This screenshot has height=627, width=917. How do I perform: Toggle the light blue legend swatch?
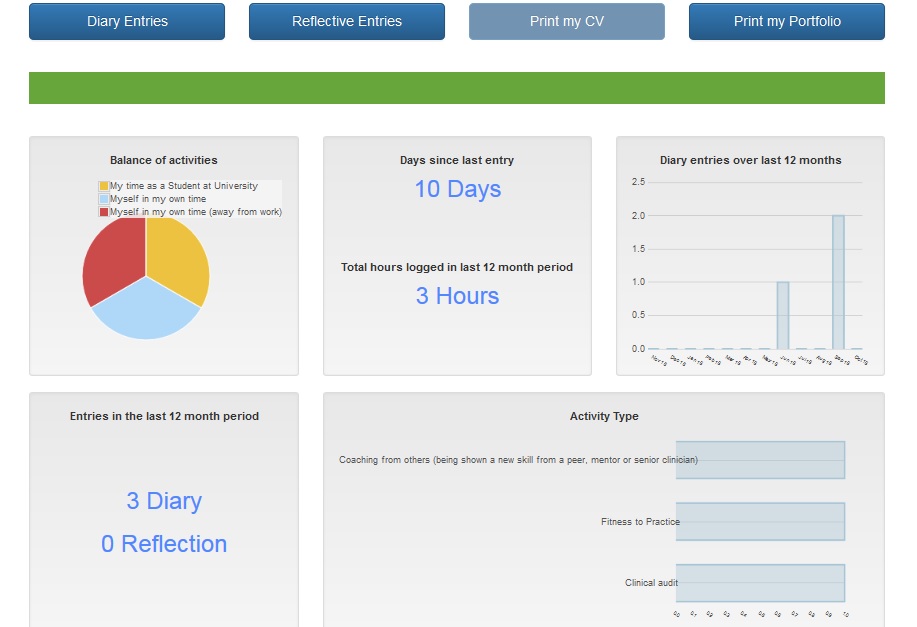[x=104, y=199]
